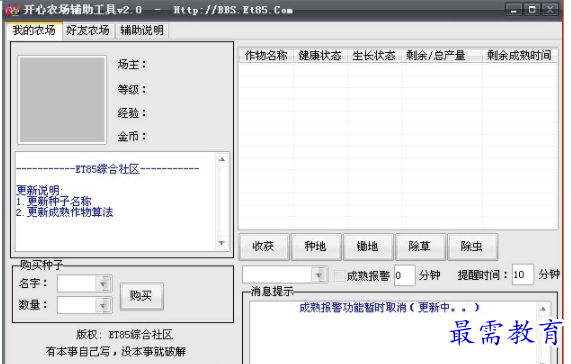
Task: Click the 成熟报警功能暂时取消 message
Action: (x=389, y=308)
